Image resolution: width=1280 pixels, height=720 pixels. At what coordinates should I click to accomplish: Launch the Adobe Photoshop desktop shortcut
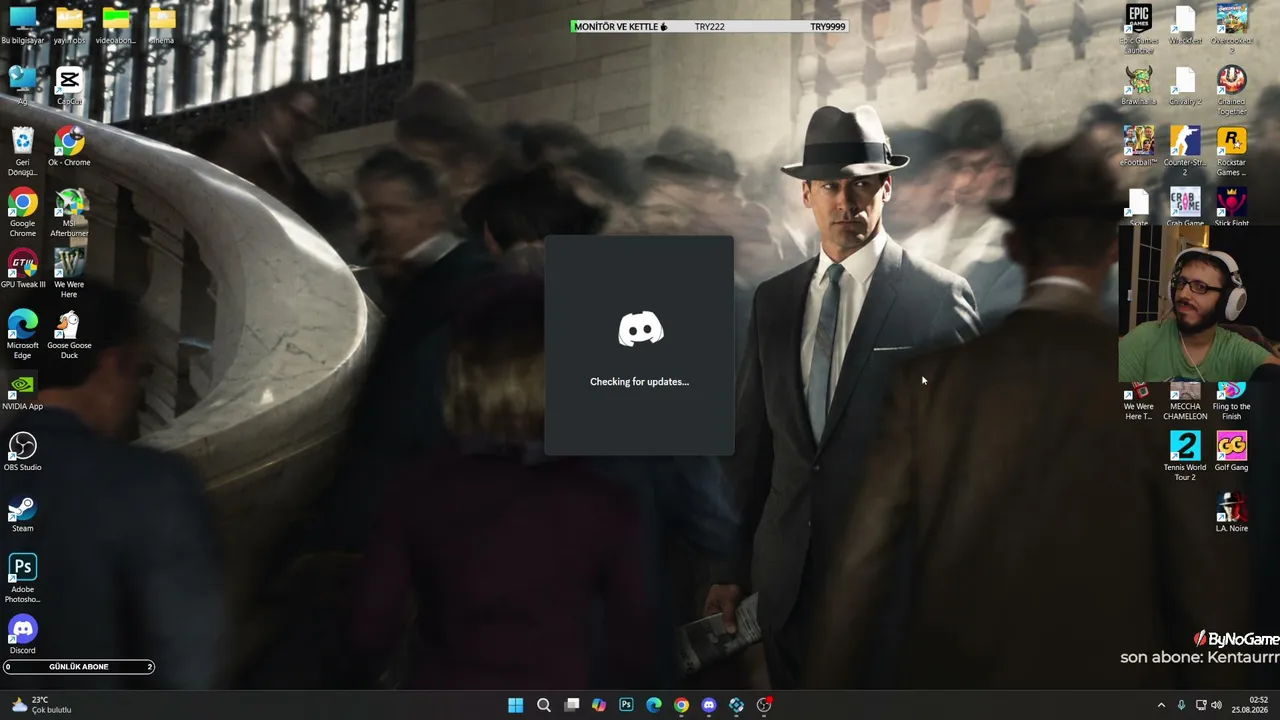point(22,578)
